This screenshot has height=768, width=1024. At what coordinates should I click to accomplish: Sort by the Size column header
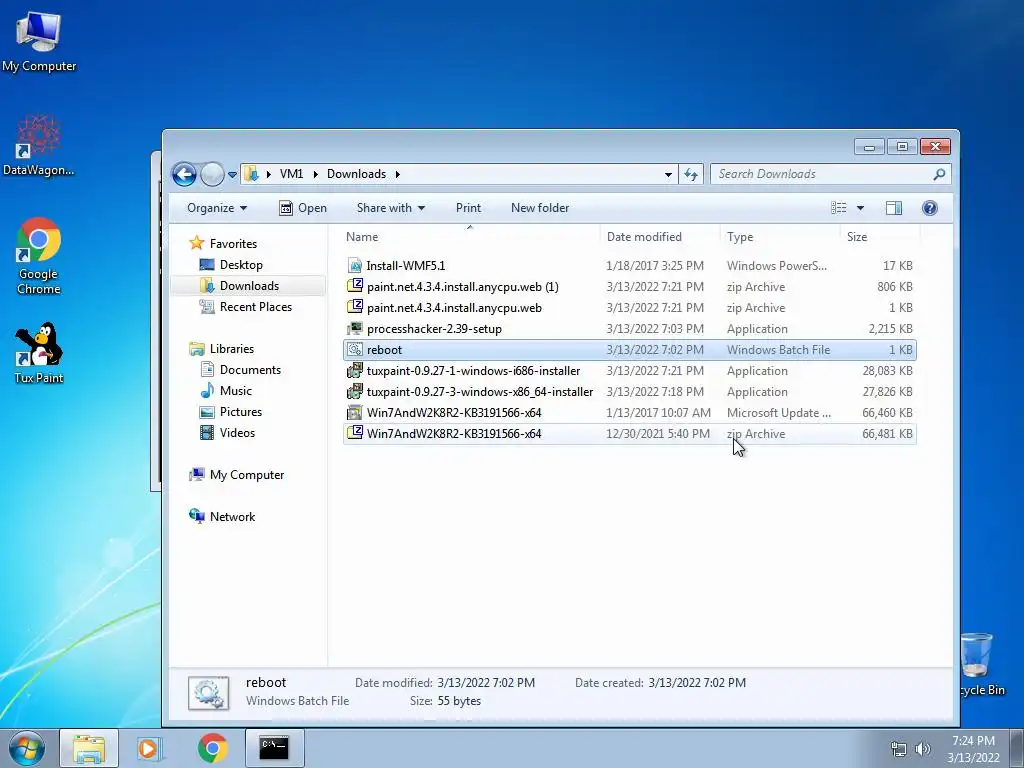coord(879,237)
